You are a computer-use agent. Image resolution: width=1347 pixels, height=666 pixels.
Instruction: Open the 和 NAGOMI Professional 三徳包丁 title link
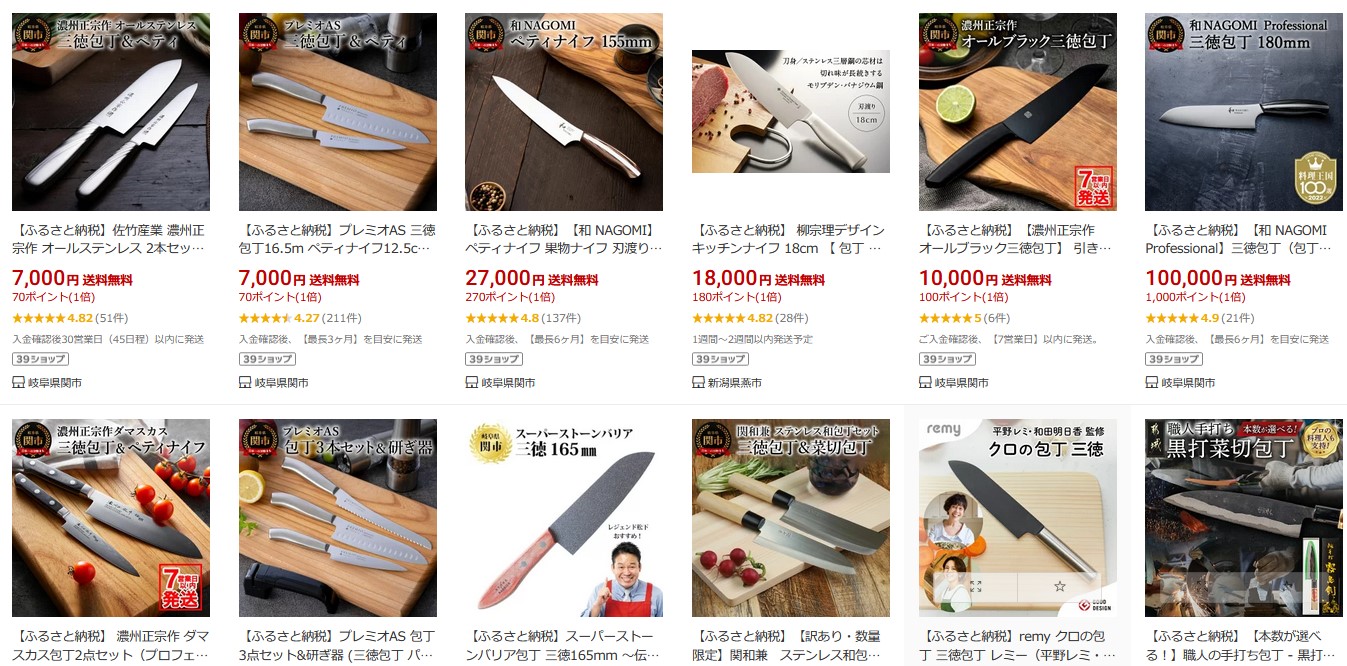(x=1243, y=239)
